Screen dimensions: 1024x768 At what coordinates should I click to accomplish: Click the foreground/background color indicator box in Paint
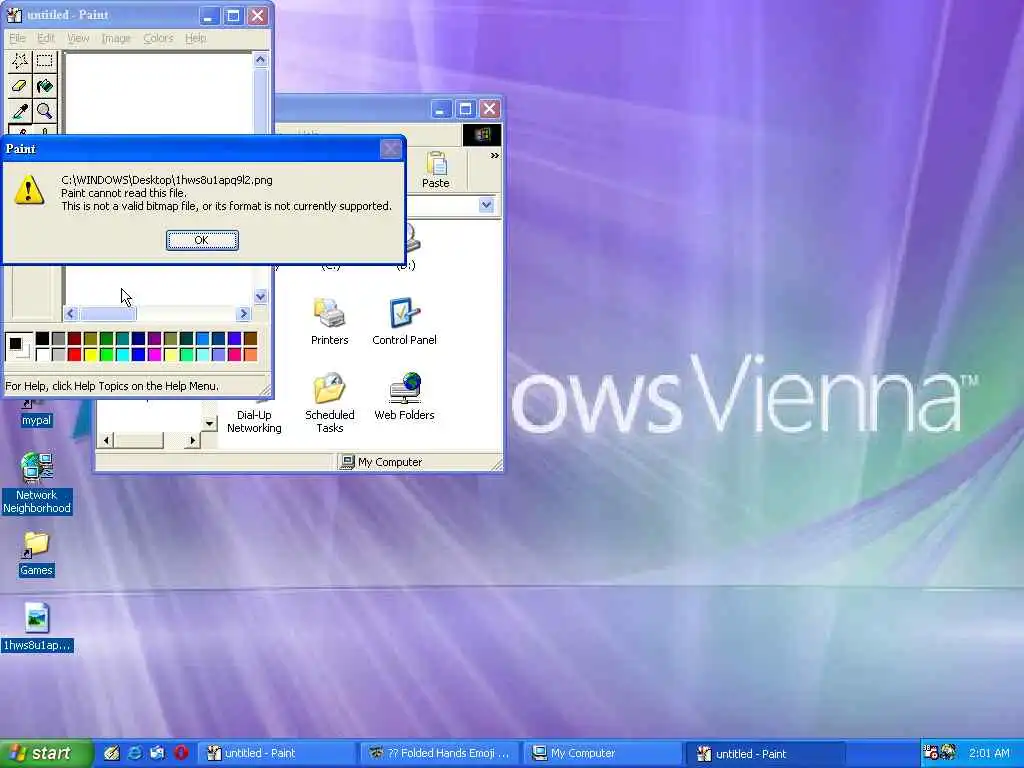click(18, 346)
